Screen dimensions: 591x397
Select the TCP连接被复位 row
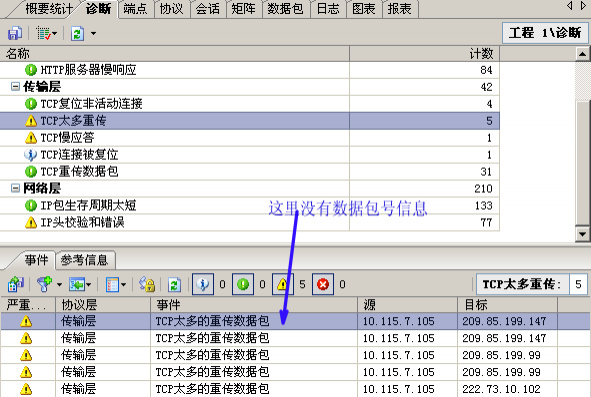(x=250, y=155)
